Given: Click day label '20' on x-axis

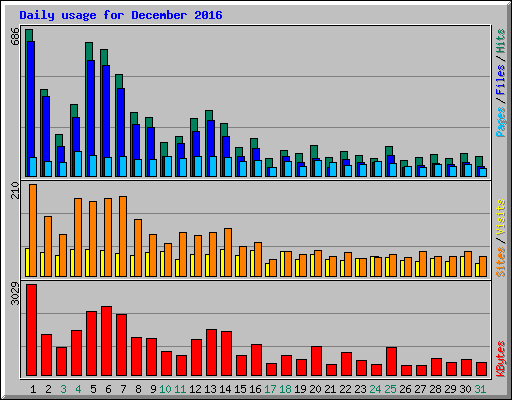Looking at the screenshot, I should coord(315,389).
